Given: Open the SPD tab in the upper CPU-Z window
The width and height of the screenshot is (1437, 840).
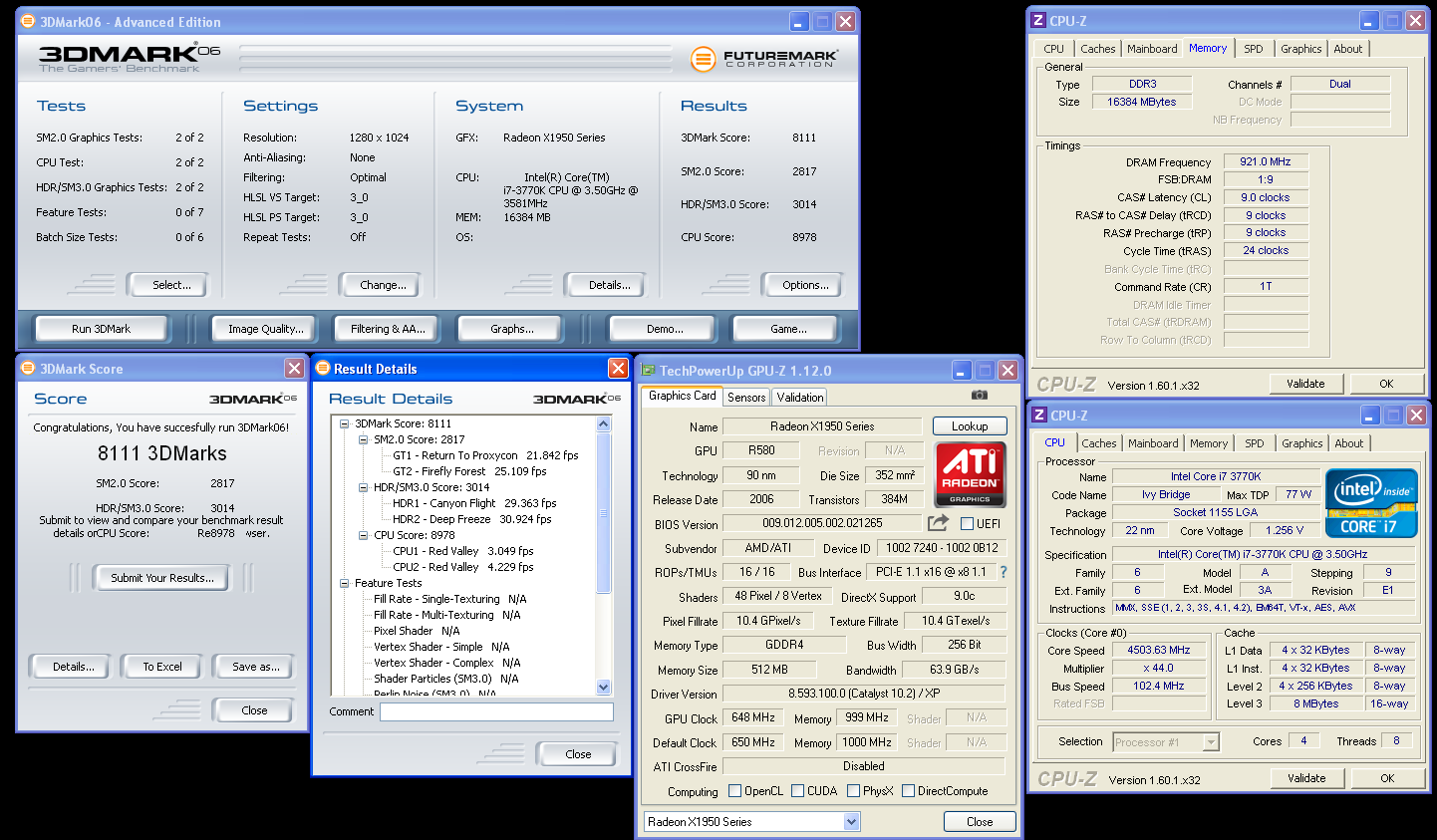Looking at the screenshot, I should (1254, 49).
